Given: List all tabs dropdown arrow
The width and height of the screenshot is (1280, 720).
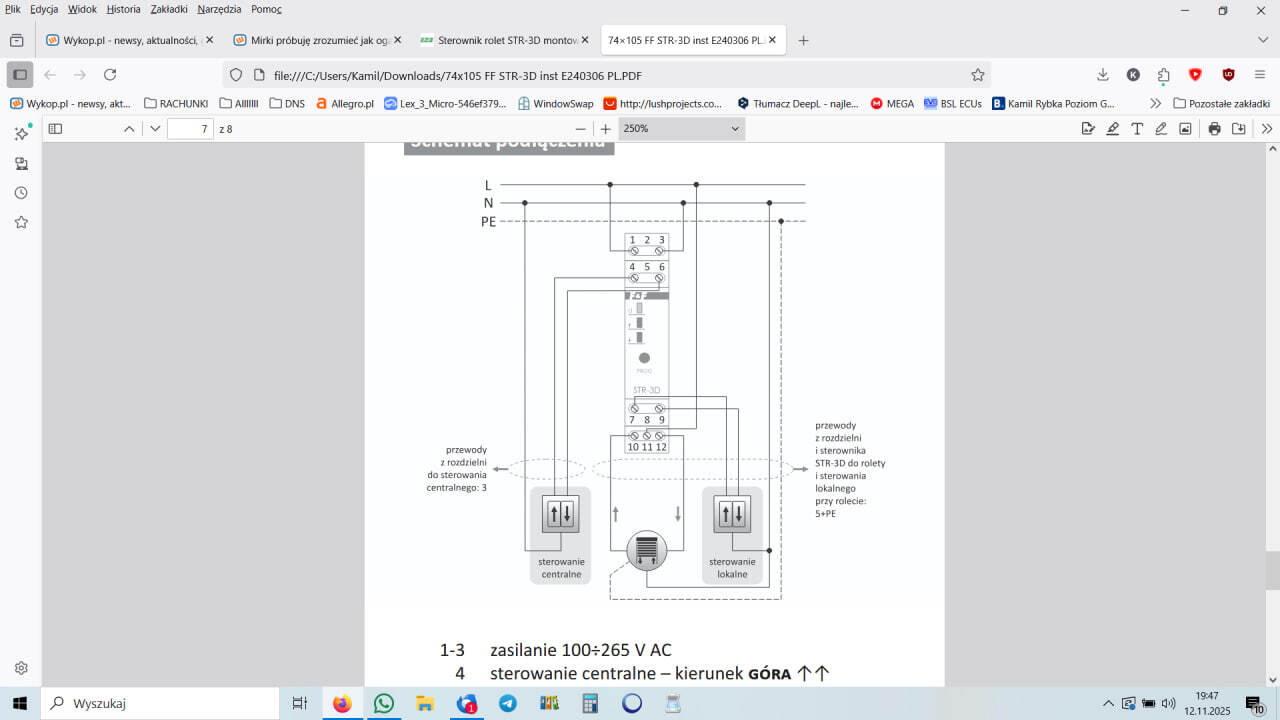Looking at the screenshot, I should pyautogui.click(x=1263, y=40).
